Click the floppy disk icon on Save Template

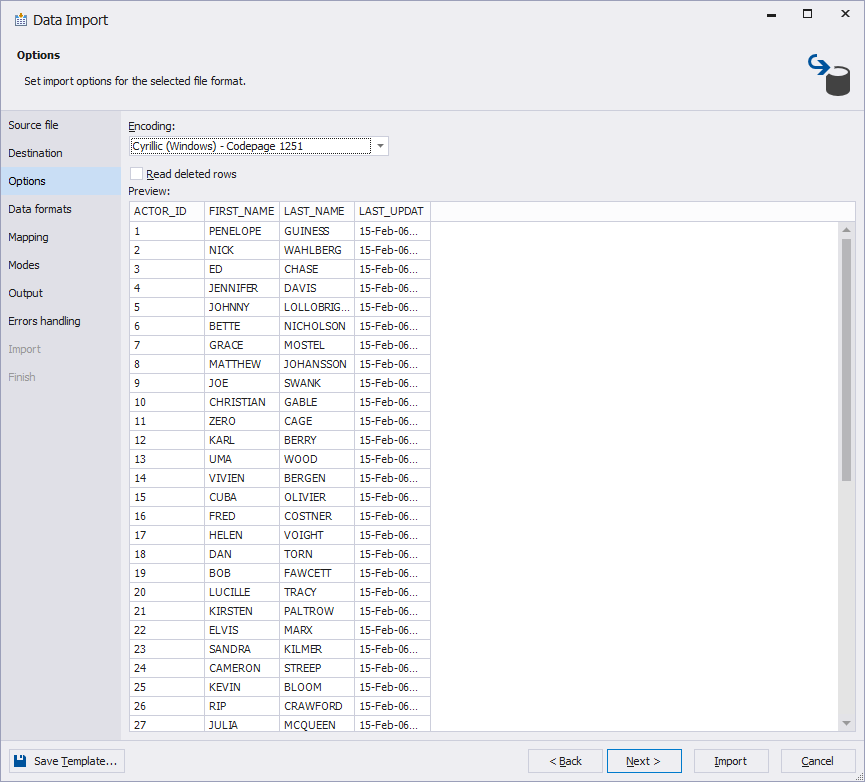21,761
